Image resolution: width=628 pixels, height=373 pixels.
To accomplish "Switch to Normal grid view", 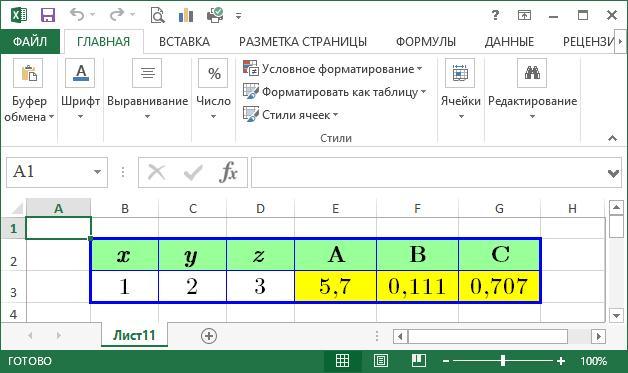I will pyautogui.click(x=342, y=361).
